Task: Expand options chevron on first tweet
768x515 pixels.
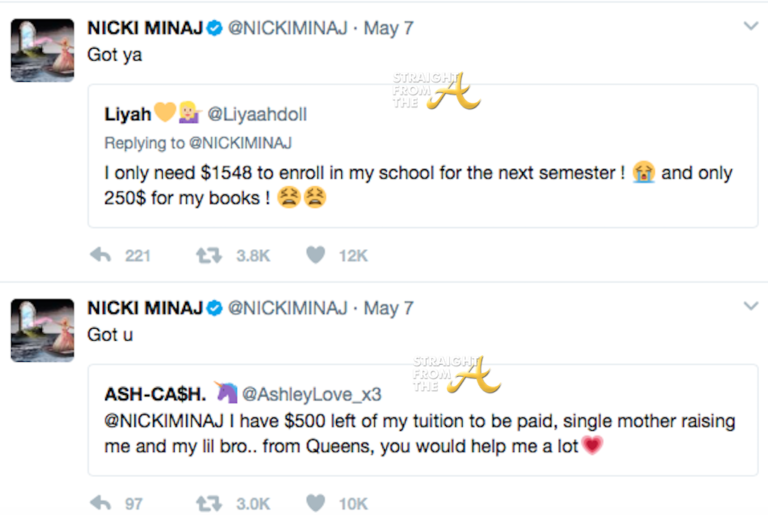Action: (749, 26)
